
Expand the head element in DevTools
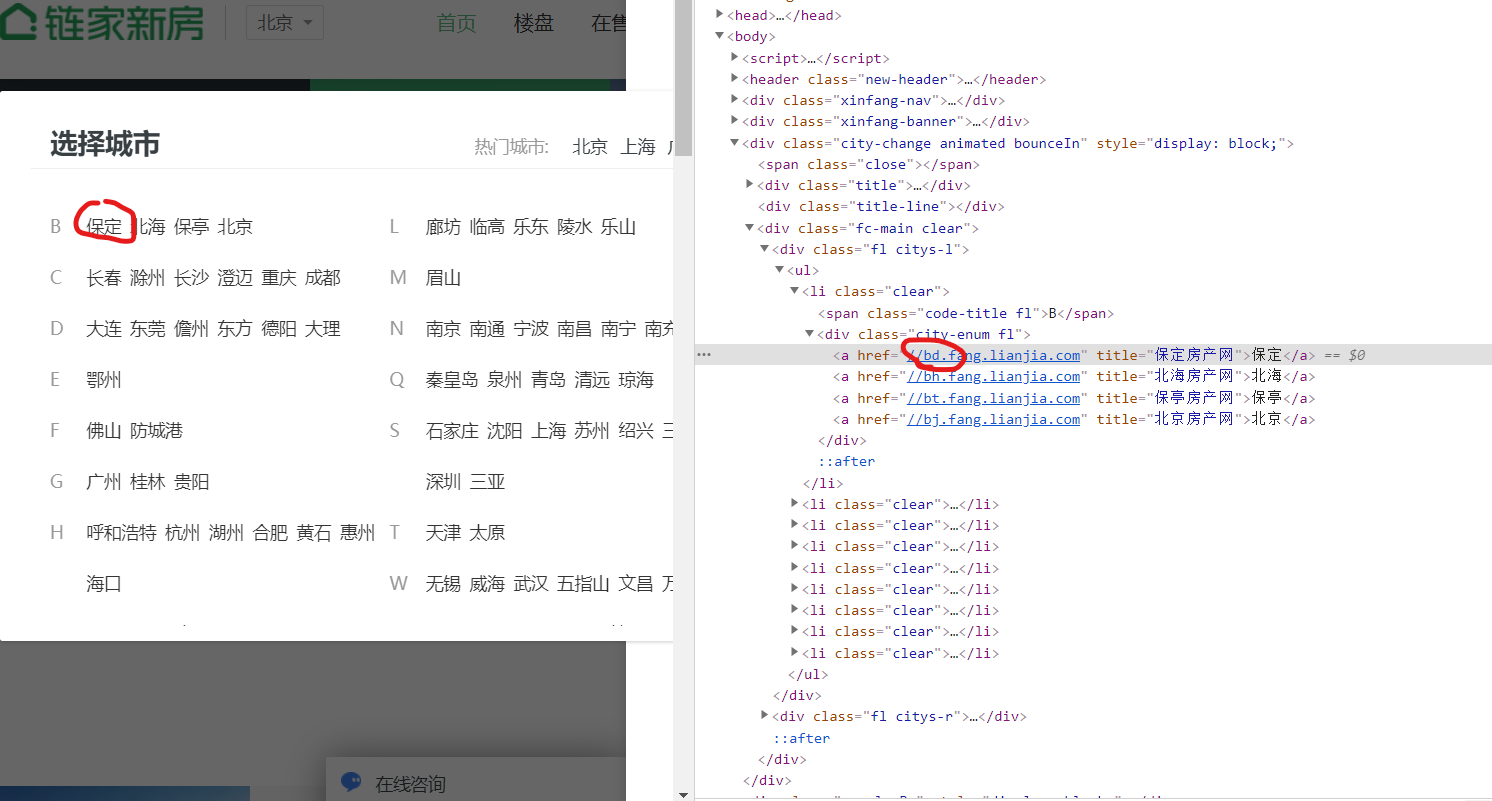pyautogui.click(x=720, y=15)
